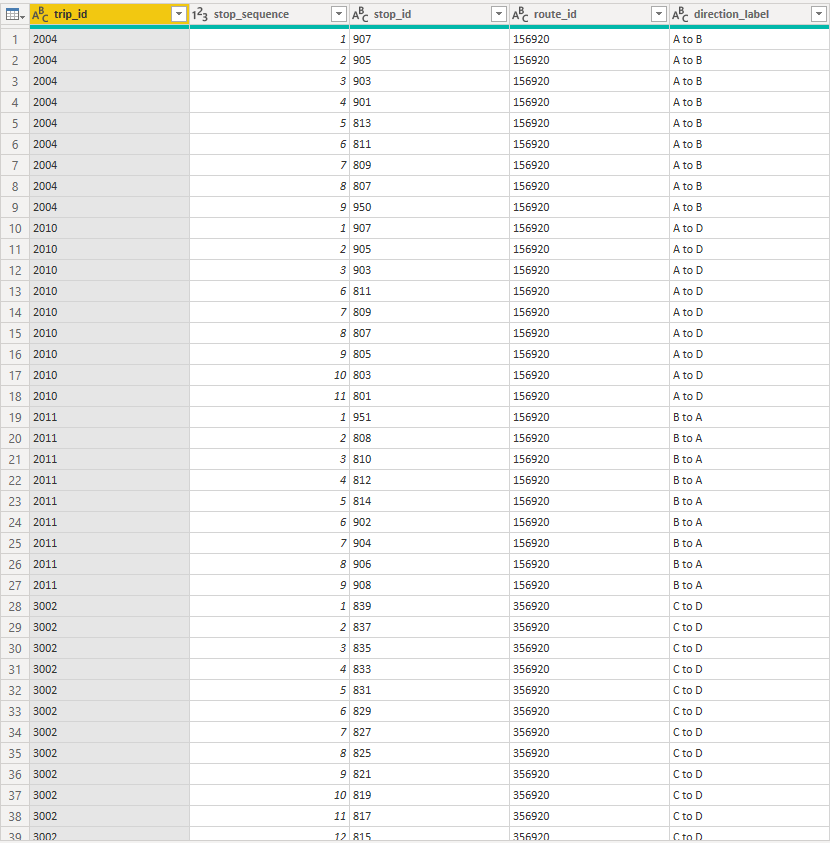Open the trip_id filter dropdown
Viewport: 830px width, 843px height.
pyautogui.click(x=178, y=15)
